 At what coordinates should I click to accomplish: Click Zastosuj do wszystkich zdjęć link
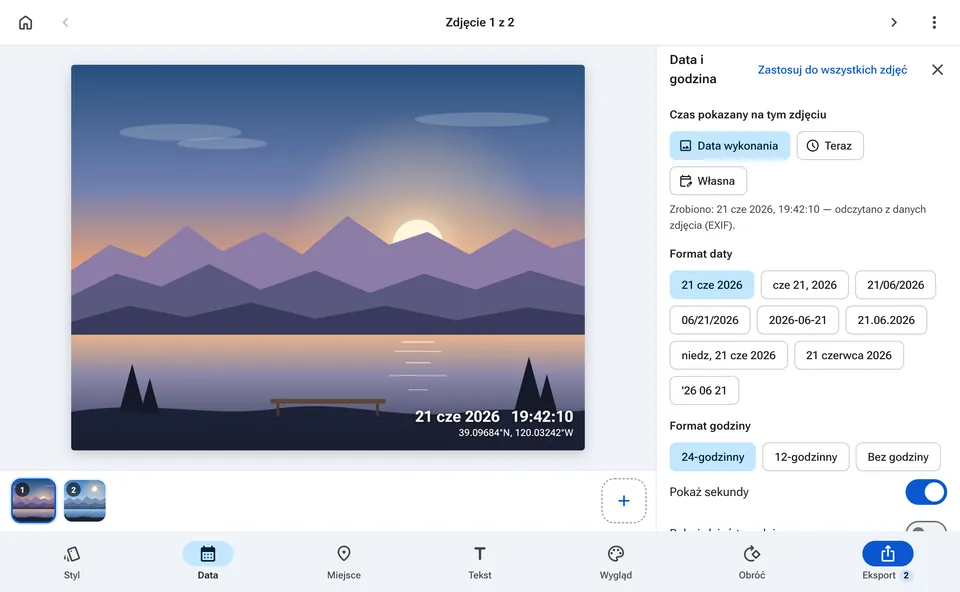pyautogui.click(x=832, y=70)
